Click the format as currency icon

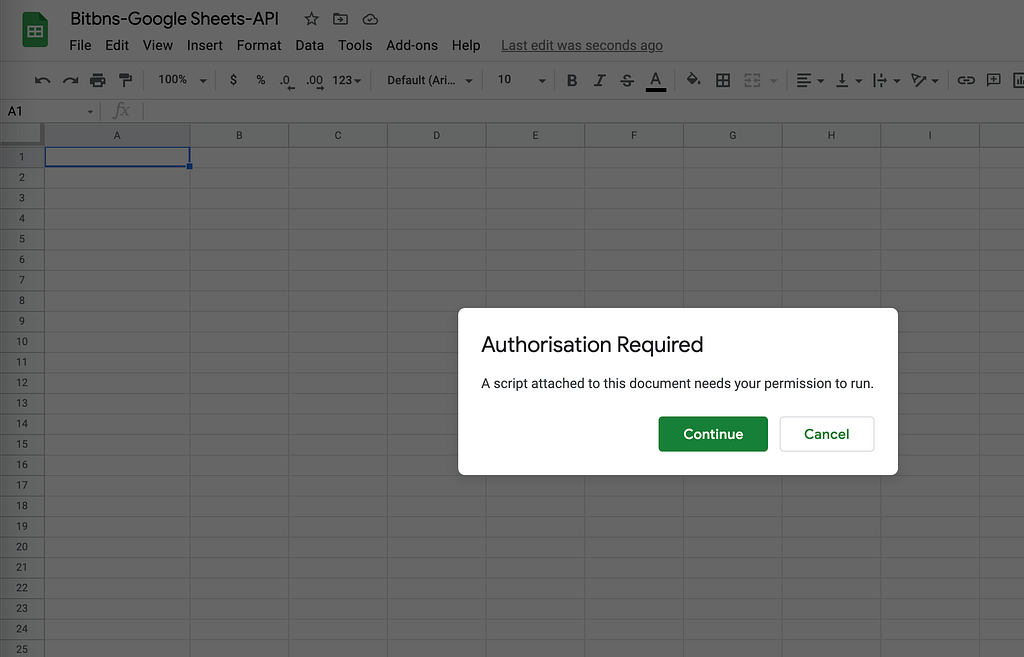tap(233, 80)
